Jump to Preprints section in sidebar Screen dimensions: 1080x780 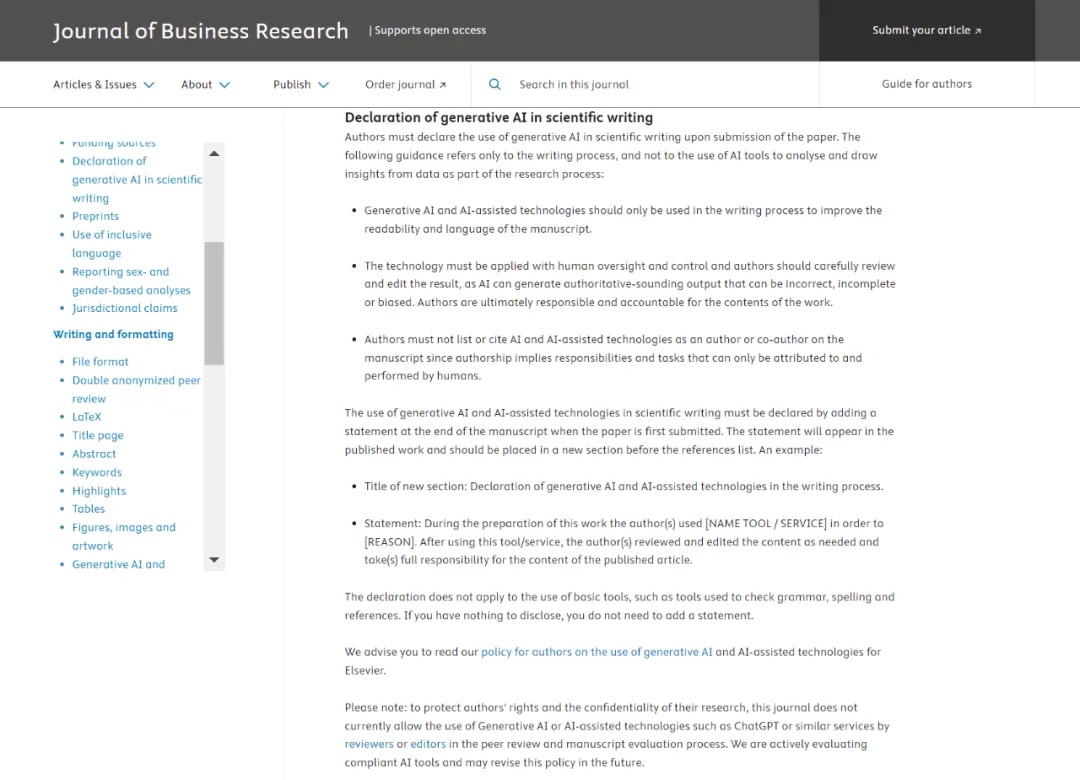(95, 216)
